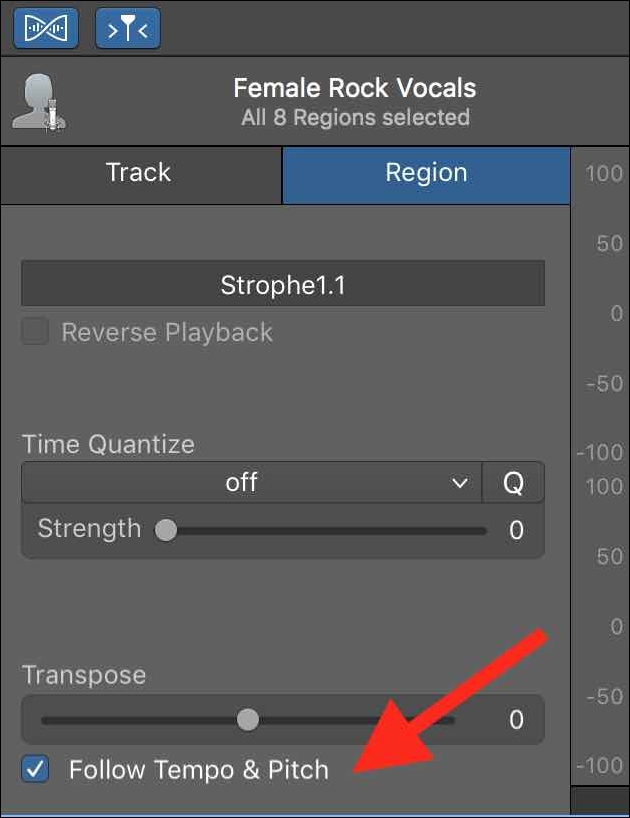630x818 pixels.
Task: Click the Transpose slider knob
Action: click(x=249, y=719)
